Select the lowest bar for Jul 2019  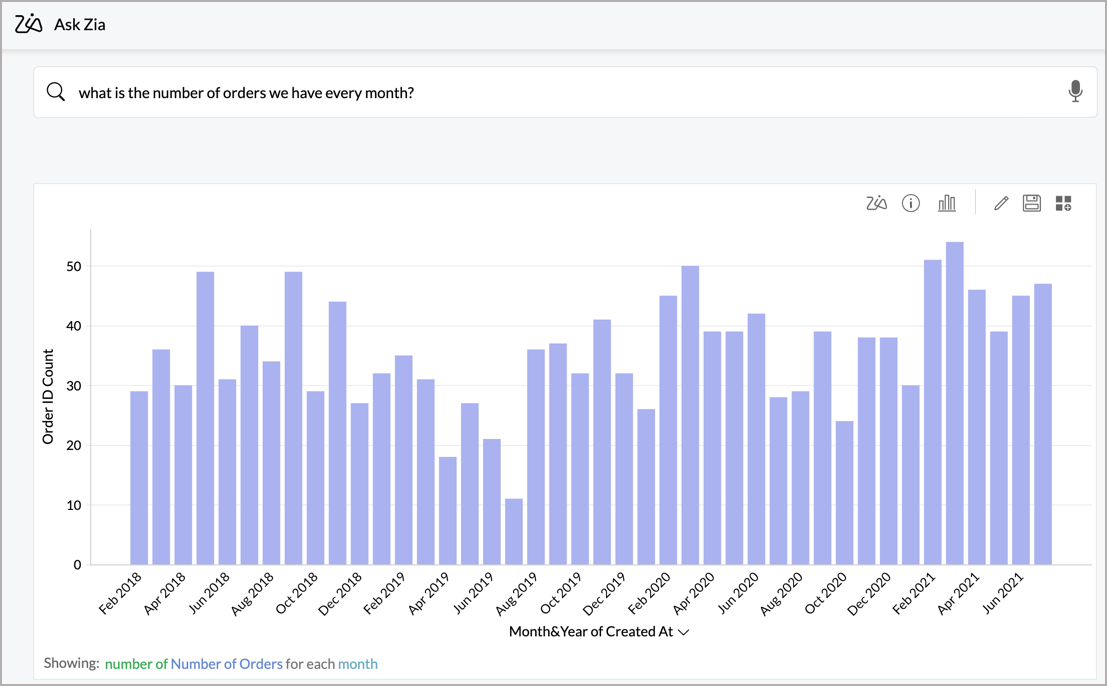(x=513, y=531)
